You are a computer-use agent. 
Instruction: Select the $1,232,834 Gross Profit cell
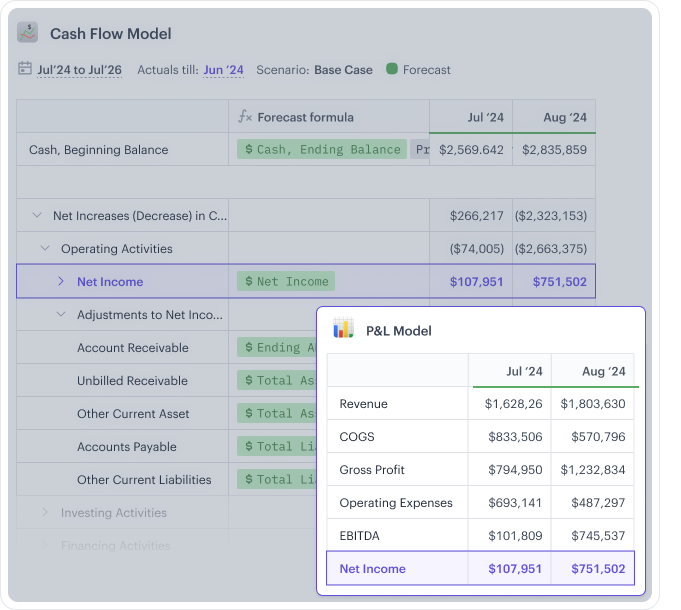(x=592, y=469)
